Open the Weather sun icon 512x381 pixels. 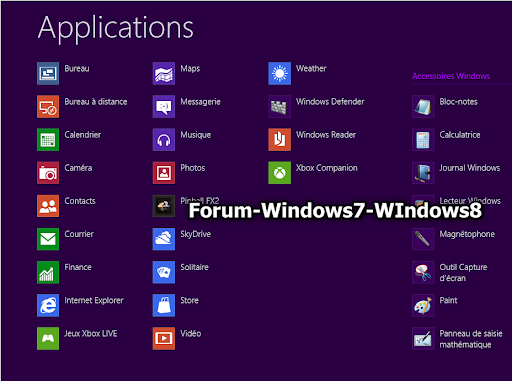coord(279,73)
